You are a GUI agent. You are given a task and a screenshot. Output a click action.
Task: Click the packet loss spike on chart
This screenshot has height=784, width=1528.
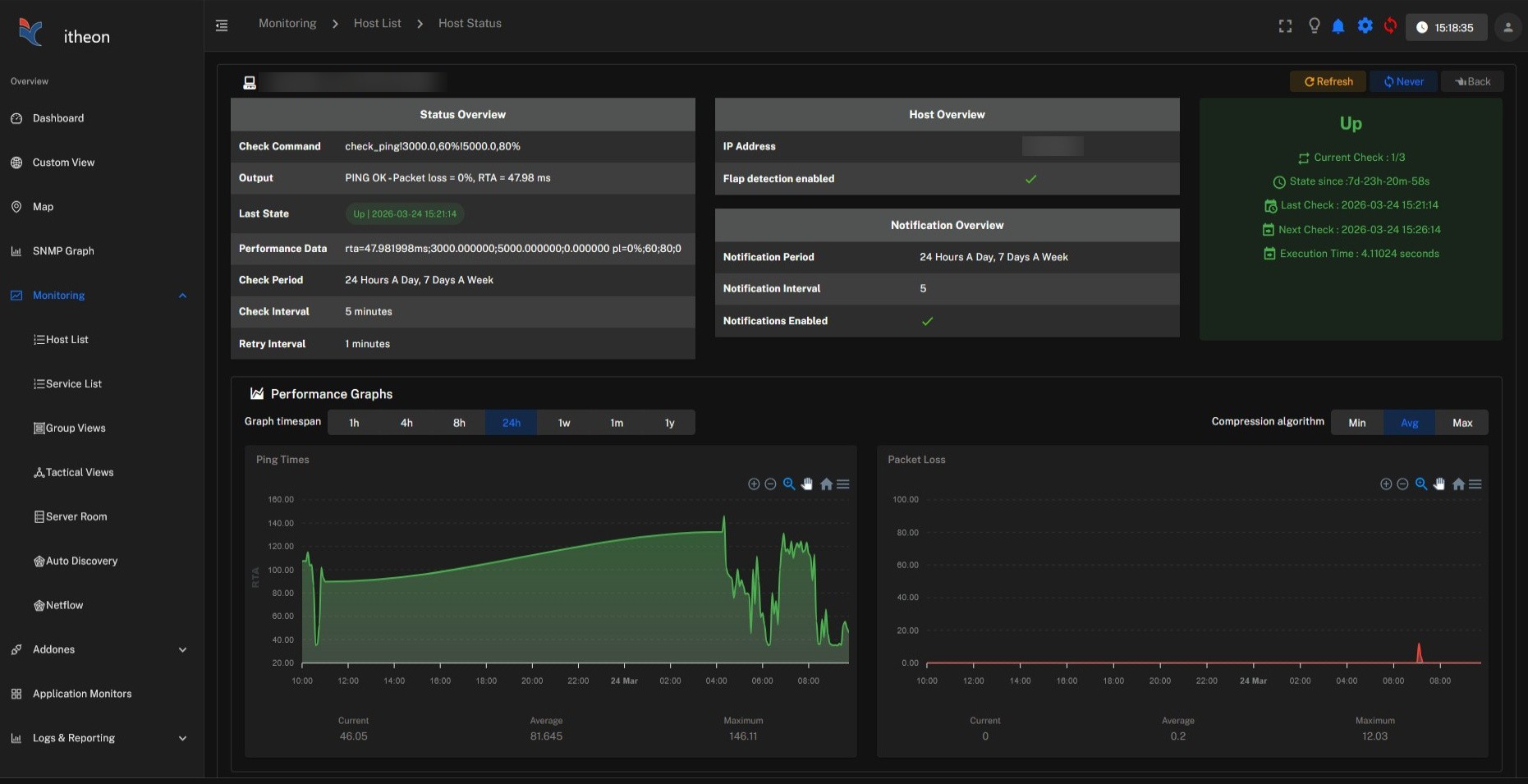pyautogui.click(x=1420, y=653)
